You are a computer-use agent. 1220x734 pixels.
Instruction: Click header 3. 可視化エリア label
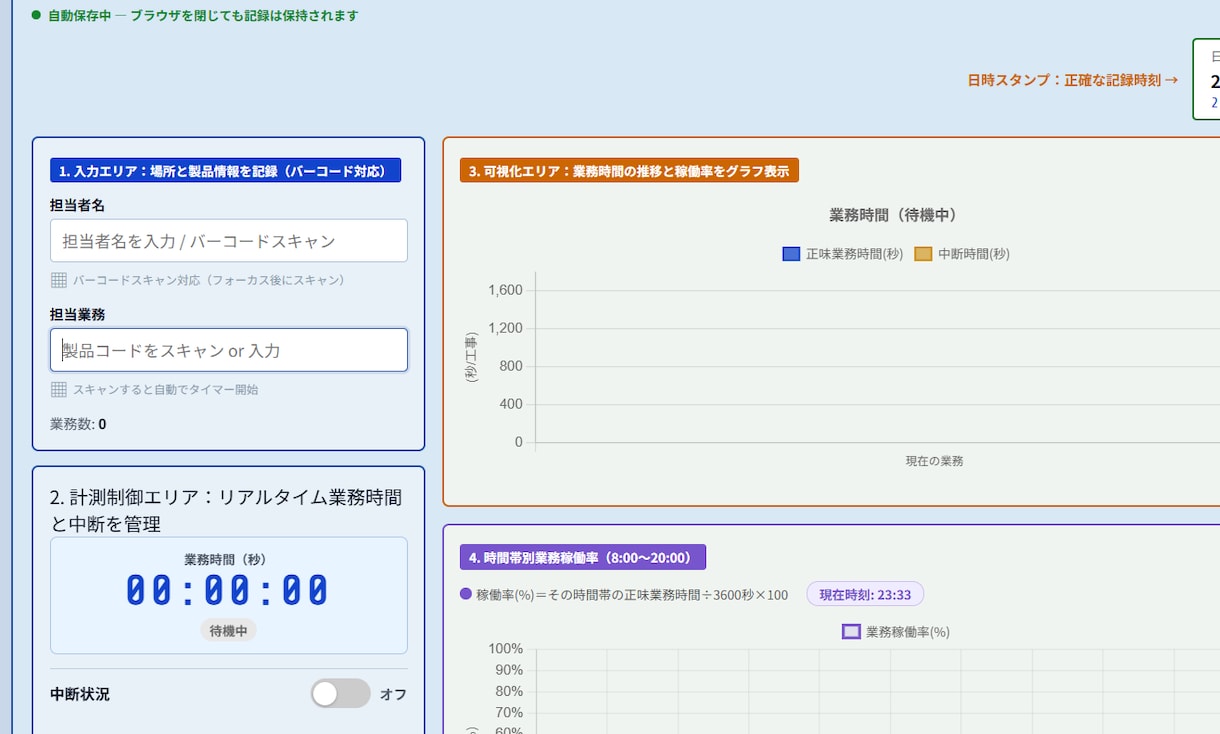[629, 171]
